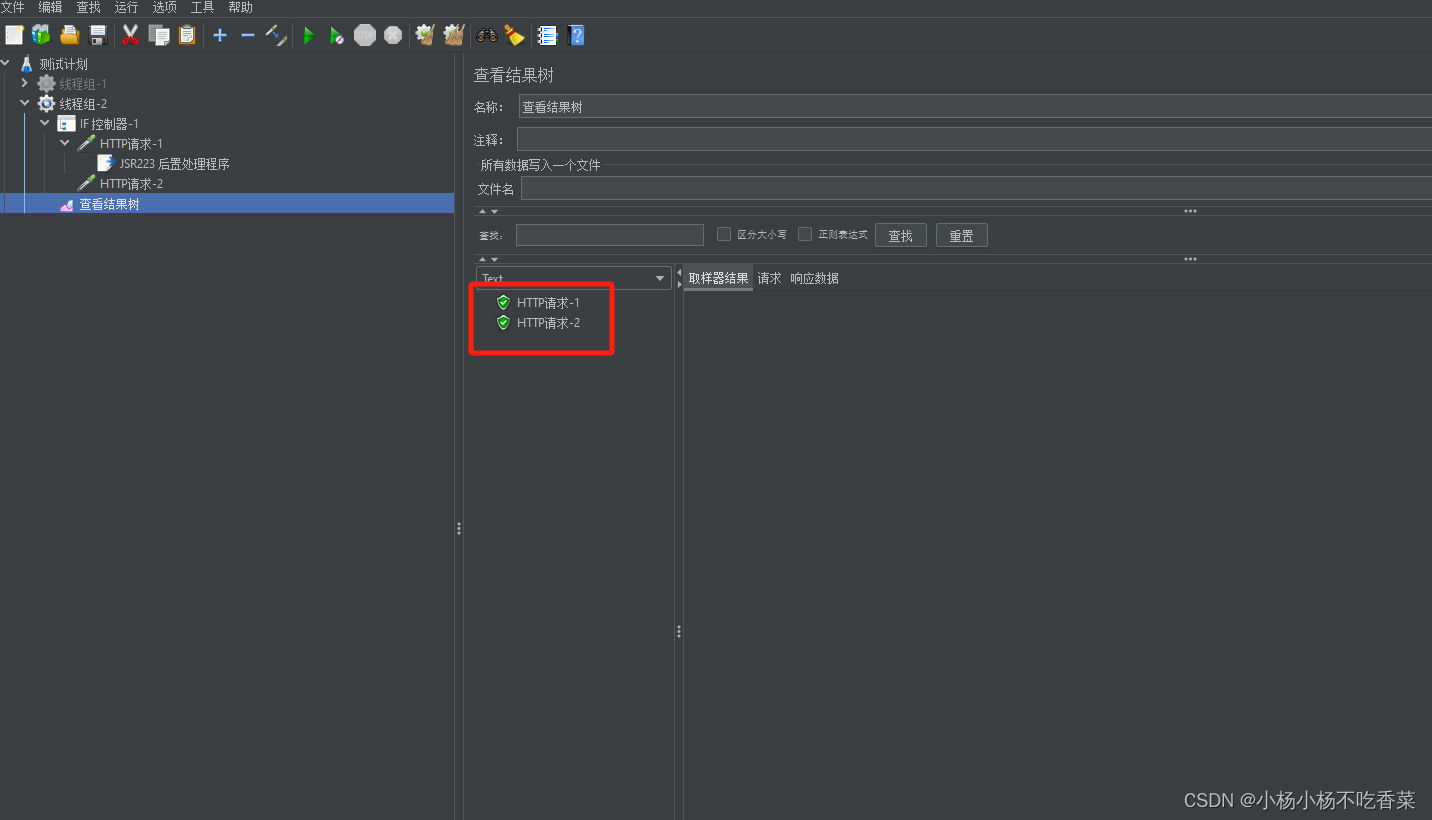Screen dimensions: 1432x820
Task: Open the 查找 menu
Action: point(88,7)
